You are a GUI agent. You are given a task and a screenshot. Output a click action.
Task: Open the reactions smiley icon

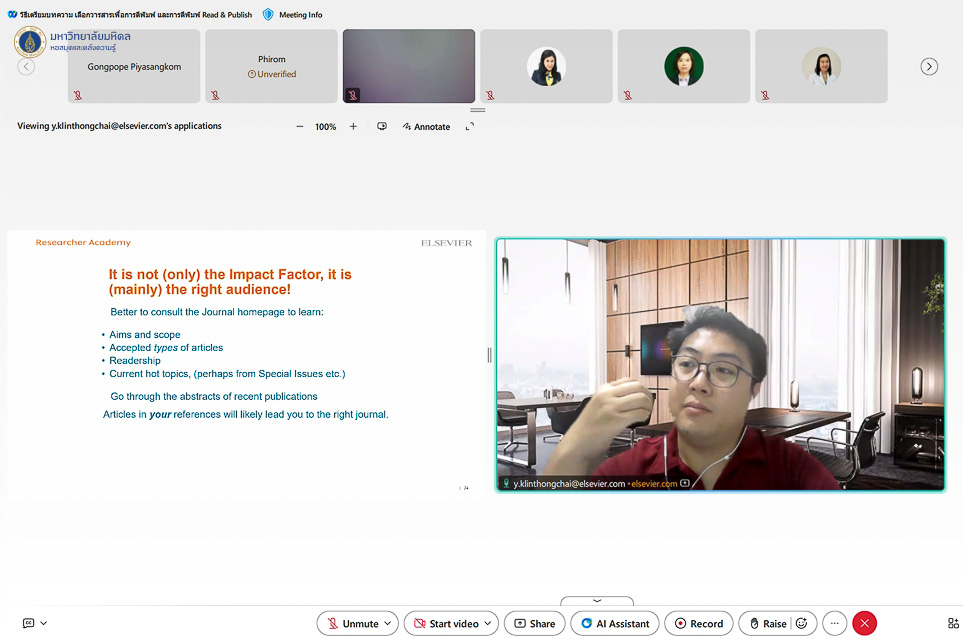click(x=801, y=623)
